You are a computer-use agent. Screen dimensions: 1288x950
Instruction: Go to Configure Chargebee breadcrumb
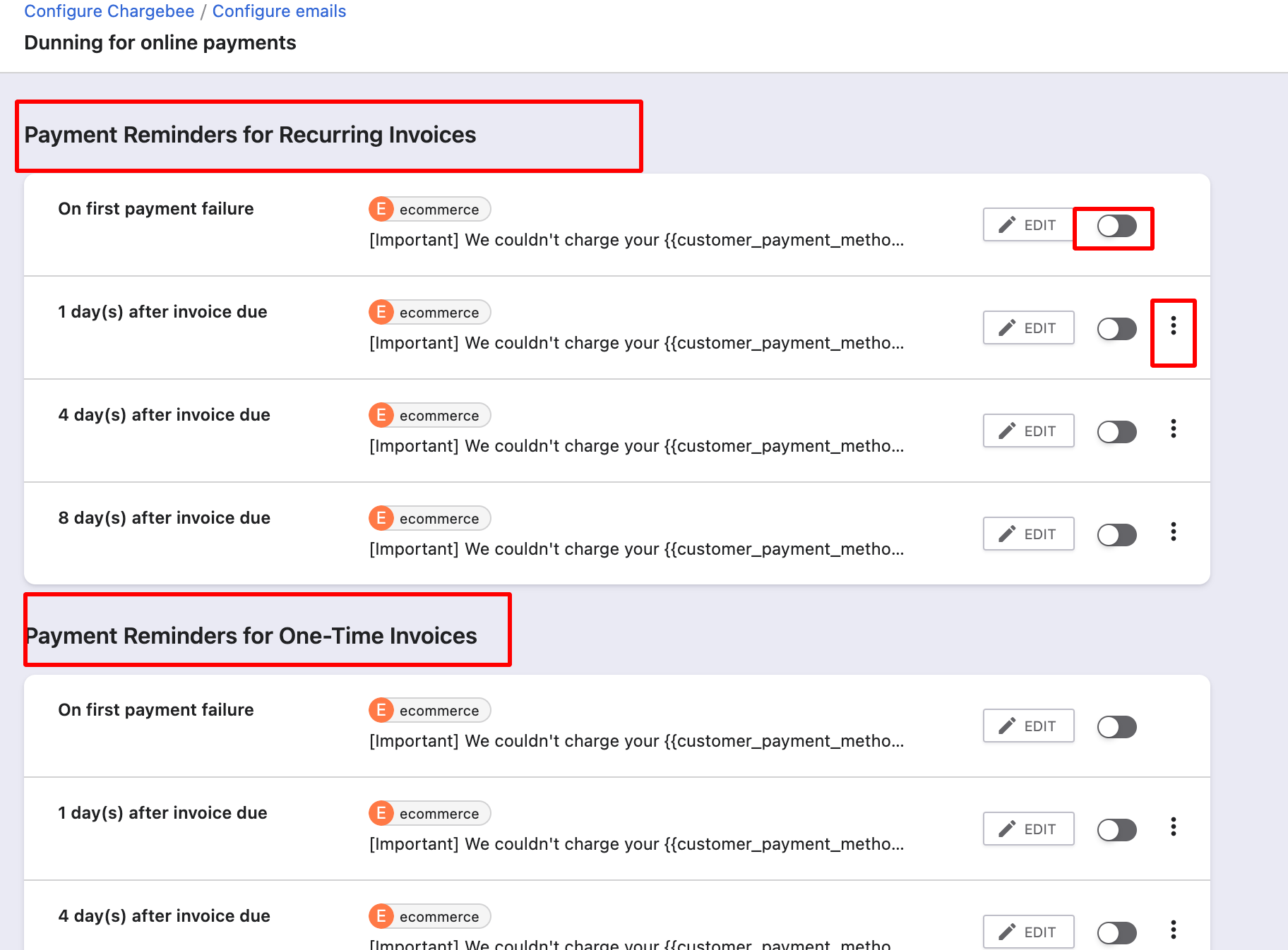coord(109,11)
